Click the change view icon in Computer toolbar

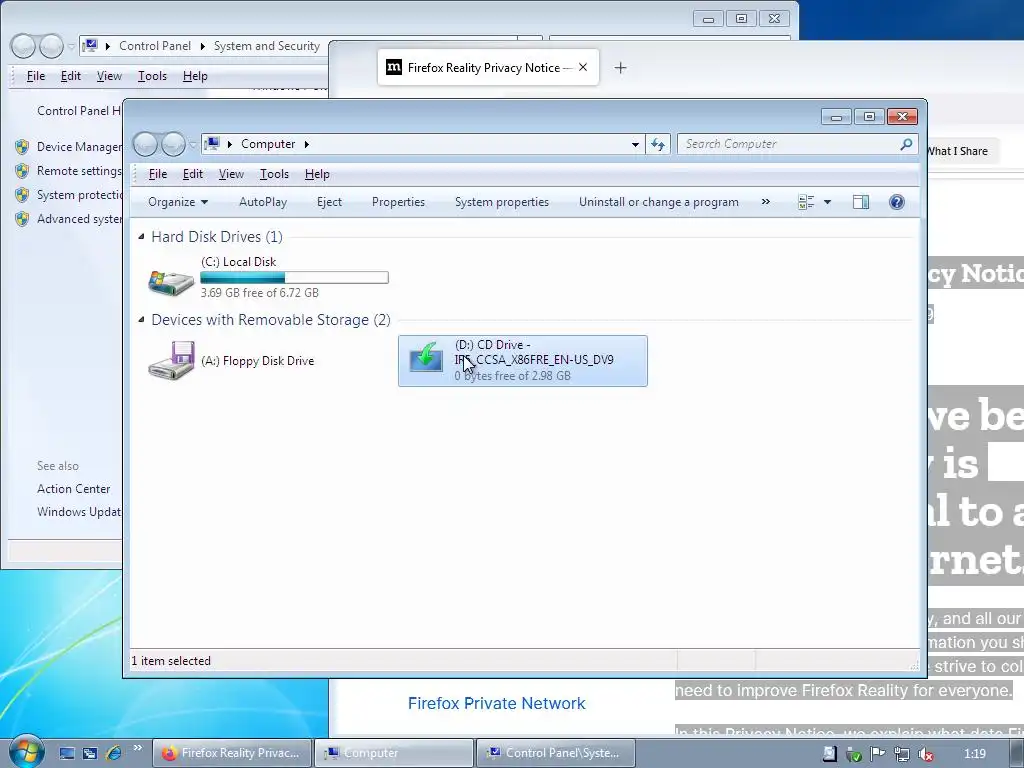pos(806,202)
